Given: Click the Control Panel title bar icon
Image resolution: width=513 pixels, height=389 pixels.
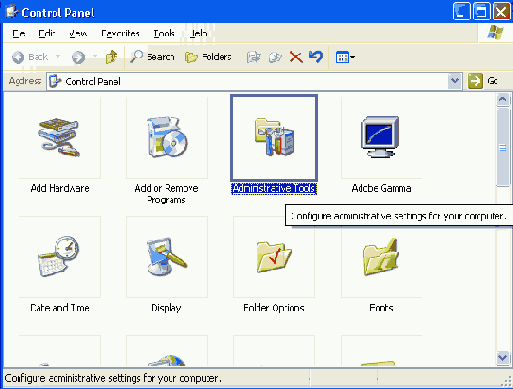Looking at the screenshot, I should pos(11,12).
